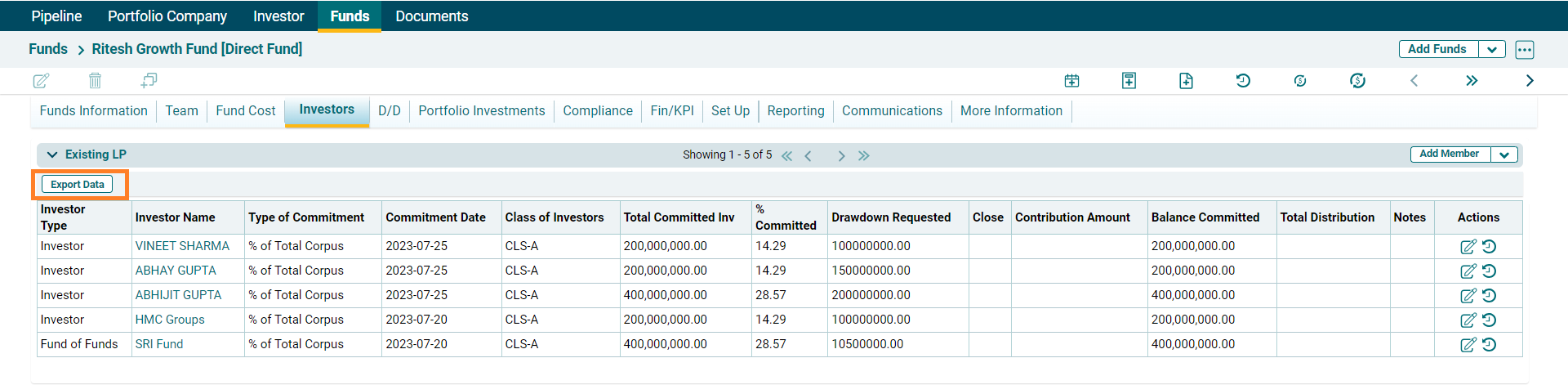
Task: Click the trash delete icon in toolbar
Action: coord(95,80)
